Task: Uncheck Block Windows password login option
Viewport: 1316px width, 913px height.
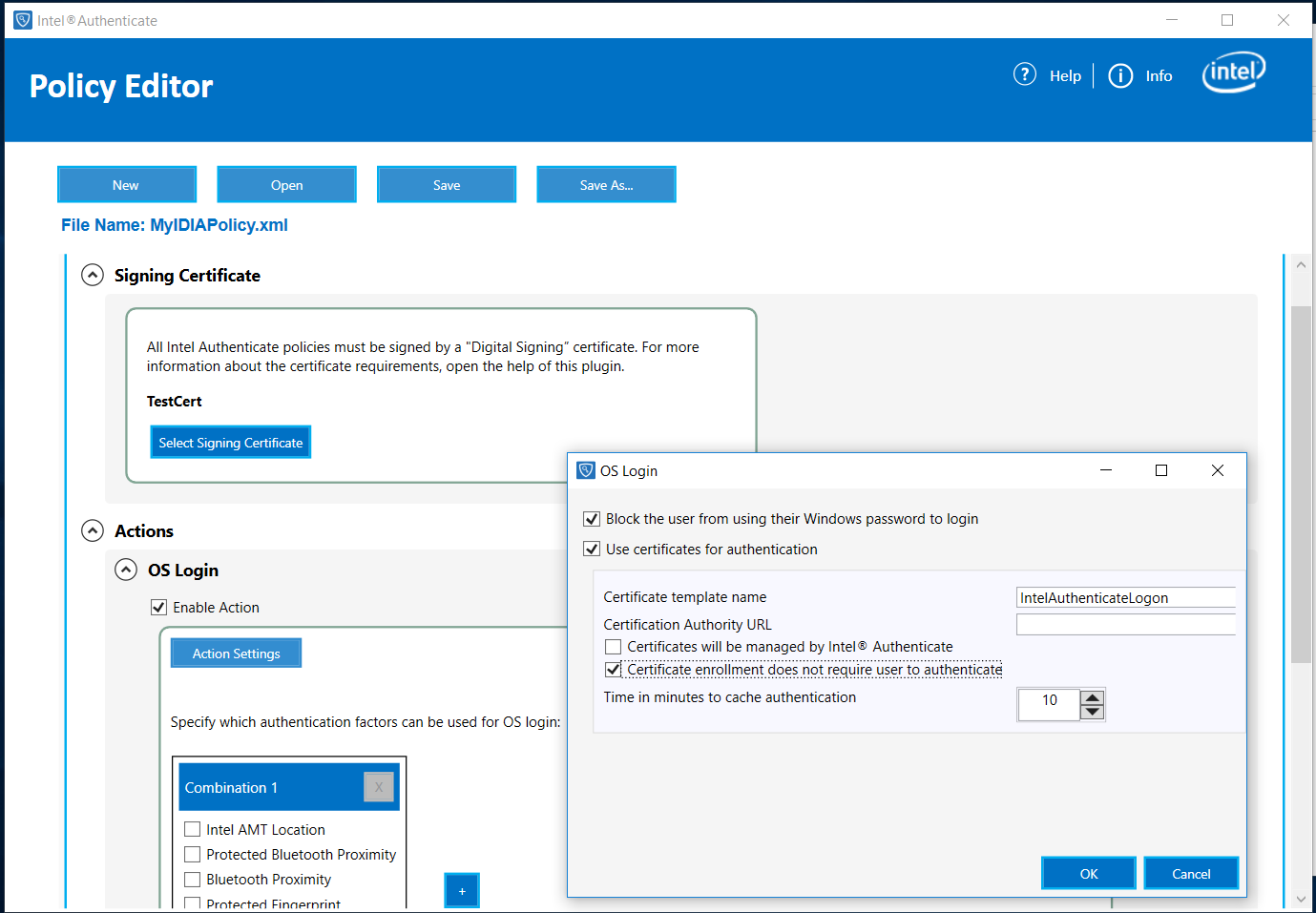Action: tap(592, 519)
